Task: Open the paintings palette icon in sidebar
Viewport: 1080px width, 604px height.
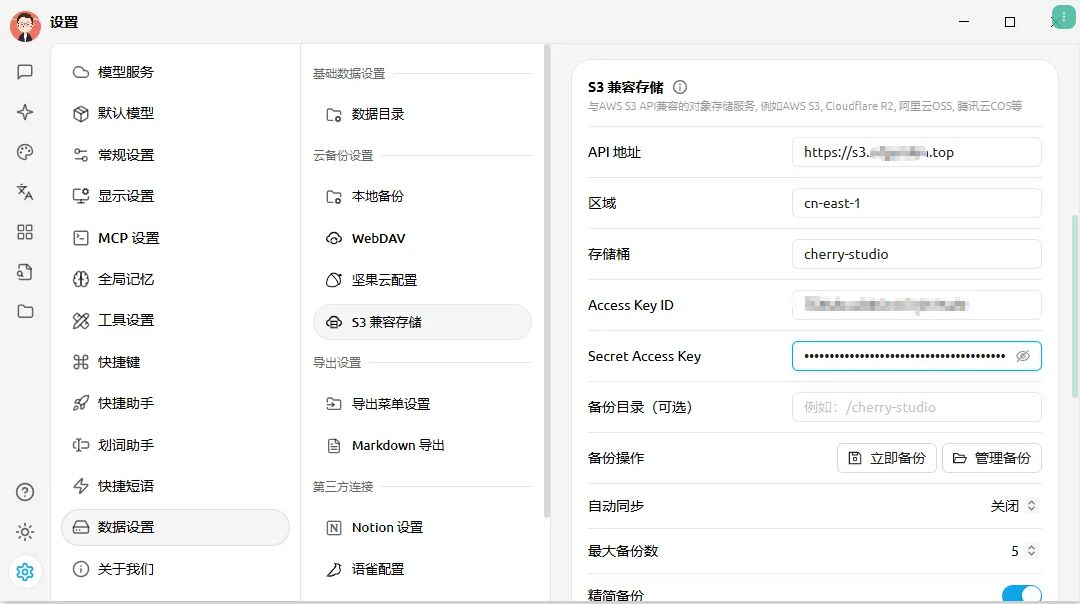Action: point(25,152)
